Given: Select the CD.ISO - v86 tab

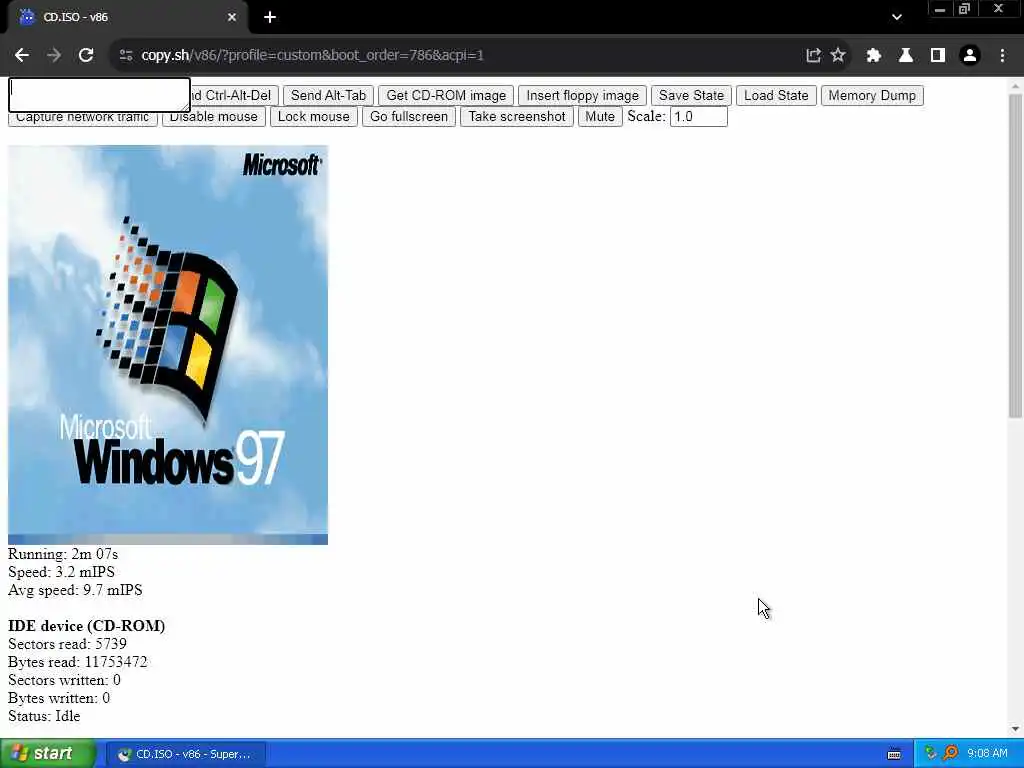Looking at the screenshot, I should pyautogui.click(x=127, y=18).
